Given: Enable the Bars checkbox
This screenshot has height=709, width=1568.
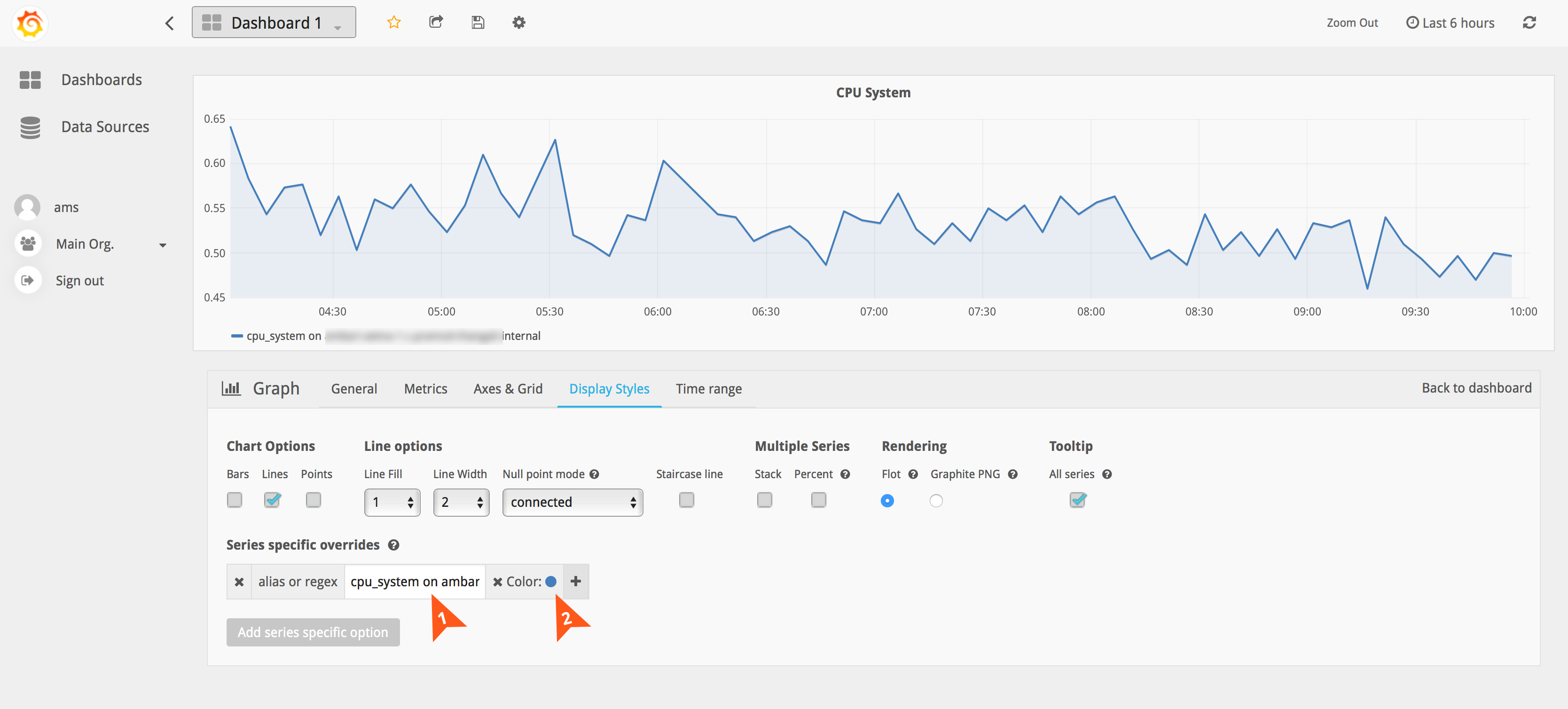Looking at the screenshot, I should [235, 500].
